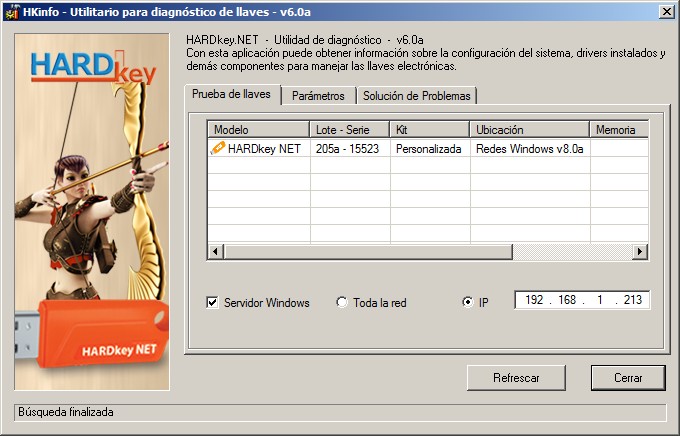Select the IP radio button
This screenshot has height=436, width=680.
tap(468, 302)
